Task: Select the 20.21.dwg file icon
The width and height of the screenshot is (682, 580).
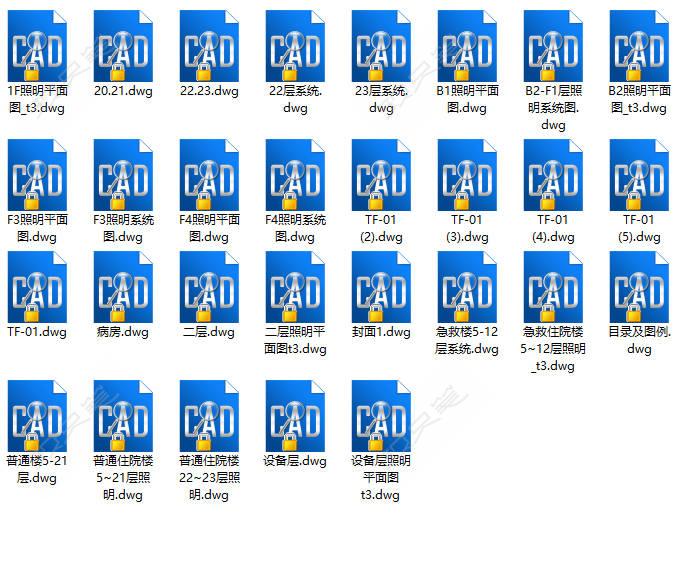Action: tap(123, 46)
